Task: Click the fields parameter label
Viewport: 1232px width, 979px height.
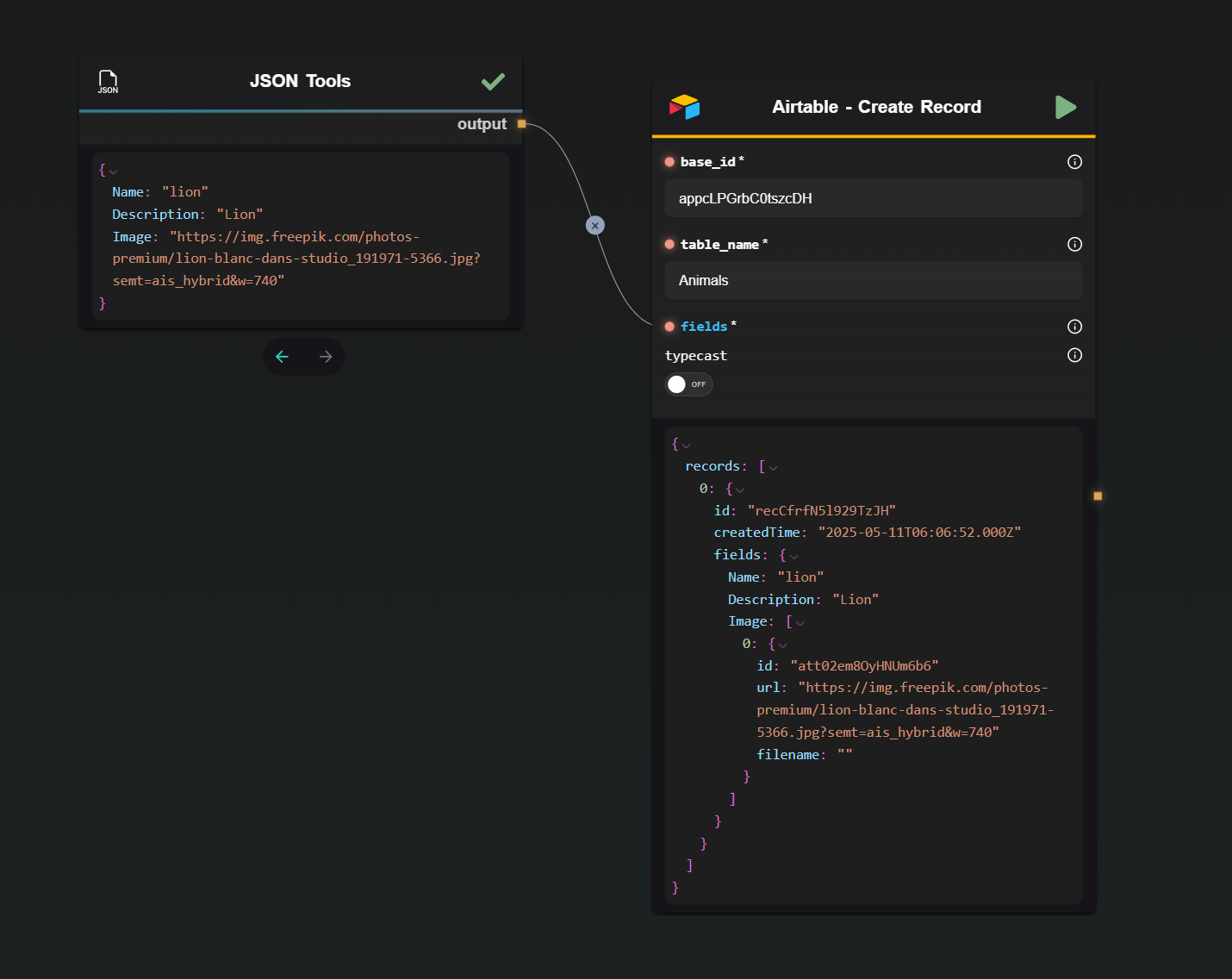Action: [x=704, y=327]
